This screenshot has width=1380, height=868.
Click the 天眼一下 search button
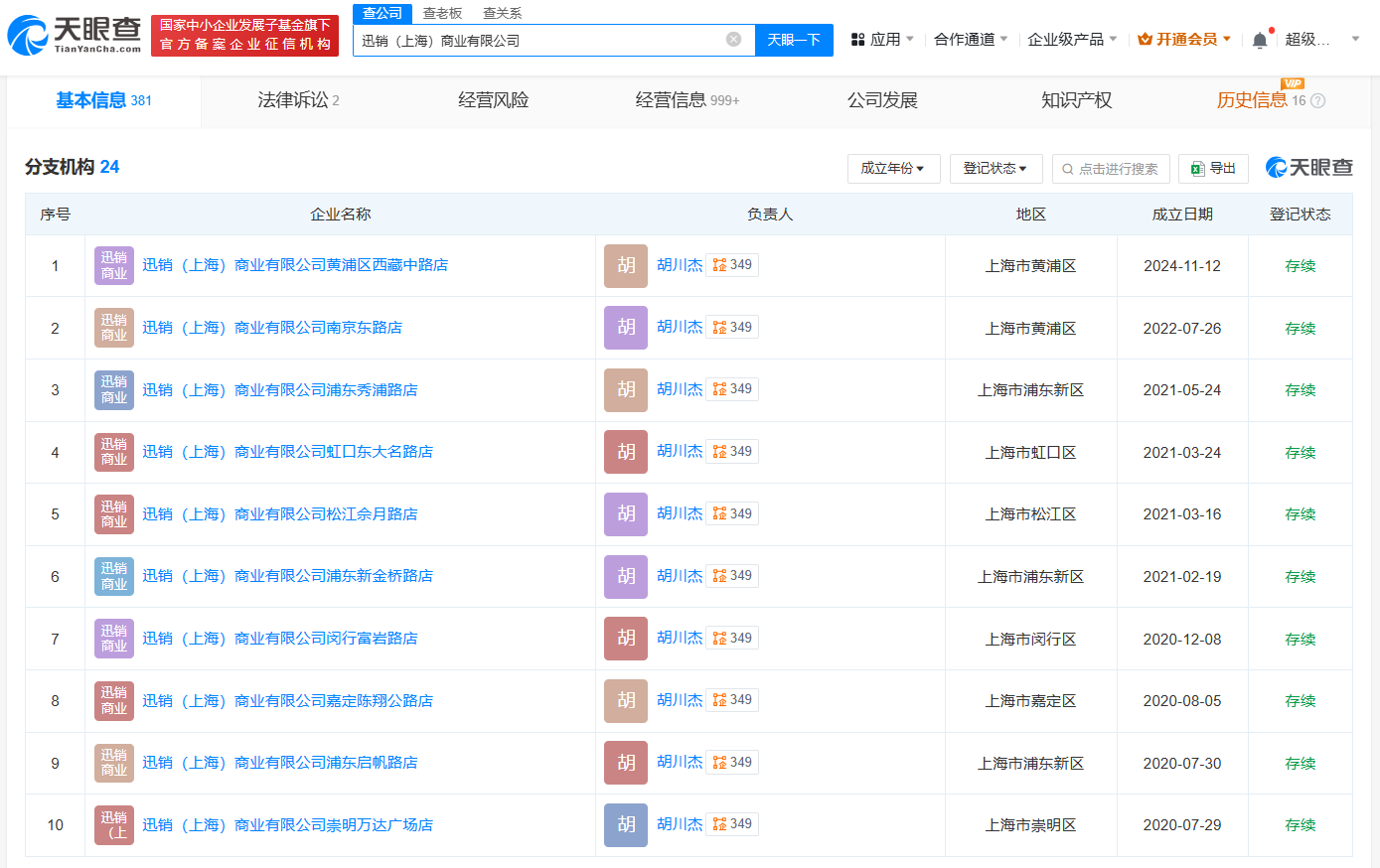tap(794, 40)
